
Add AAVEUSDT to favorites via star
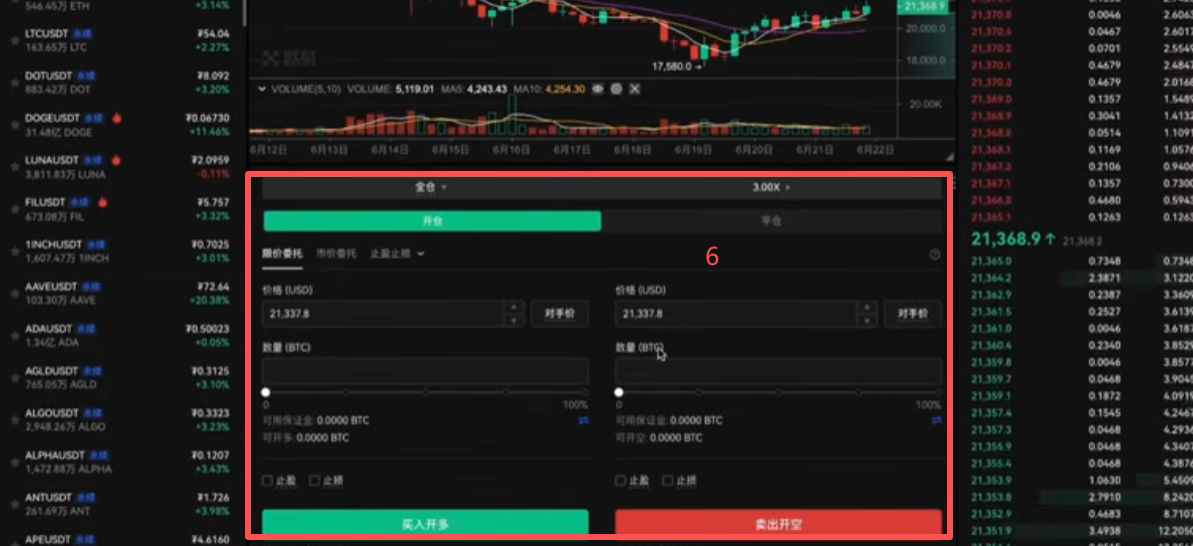point(14,294)
